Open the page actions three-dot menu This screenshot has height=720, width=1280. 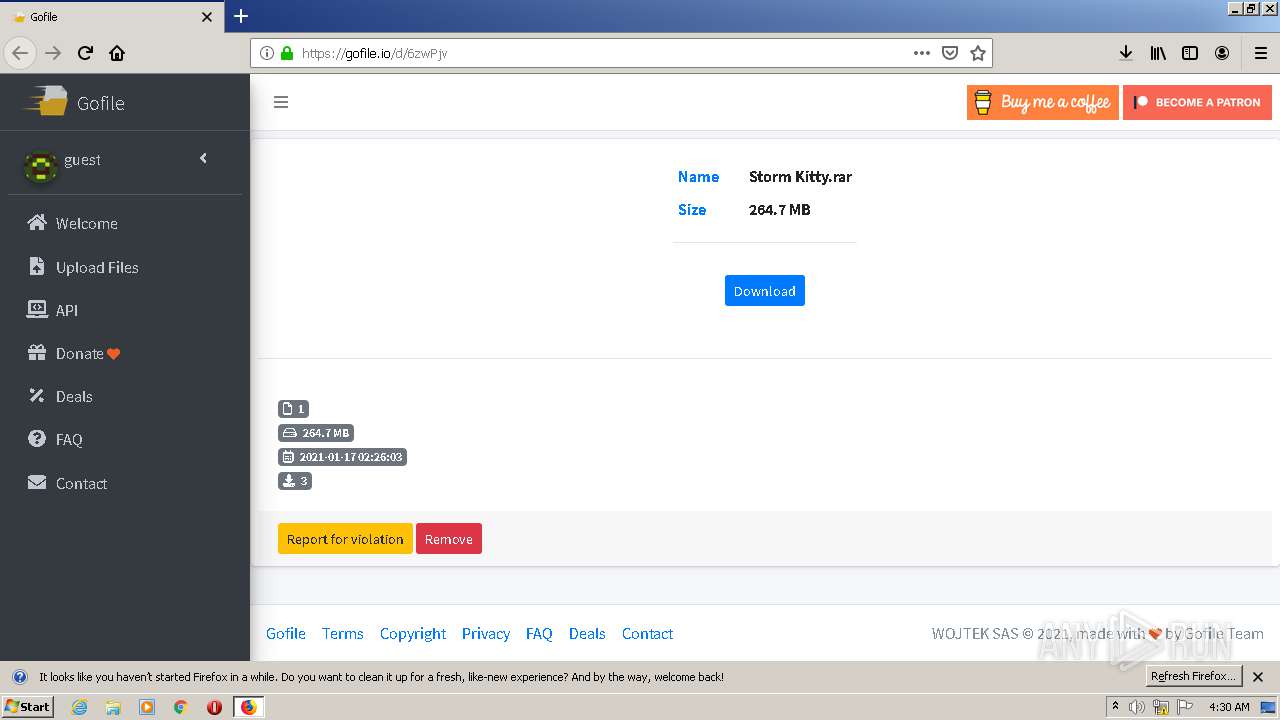point(922,53)
